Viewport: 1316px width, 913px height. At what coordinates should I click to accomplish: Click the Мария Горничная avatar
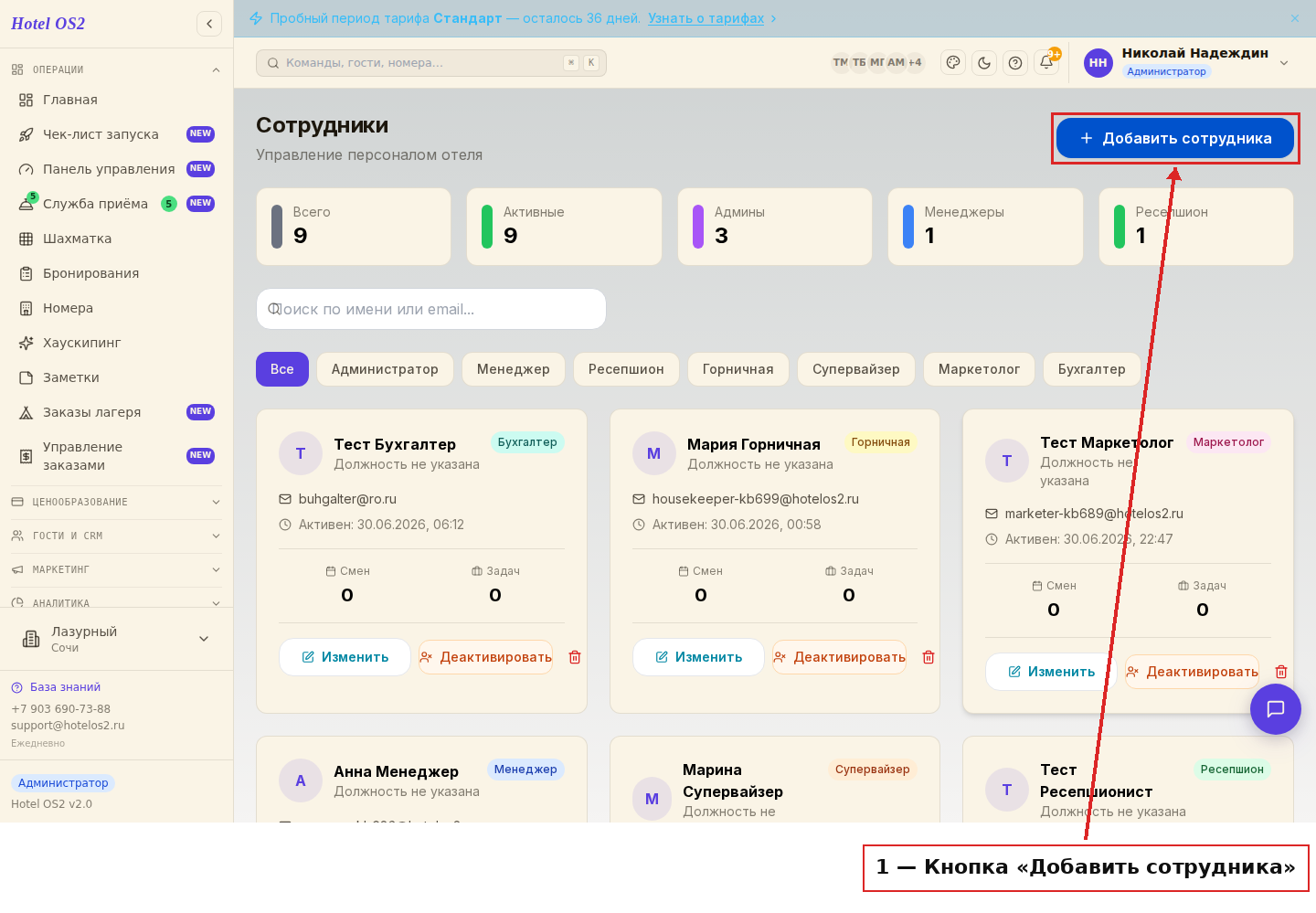click(x=654, y=453)
